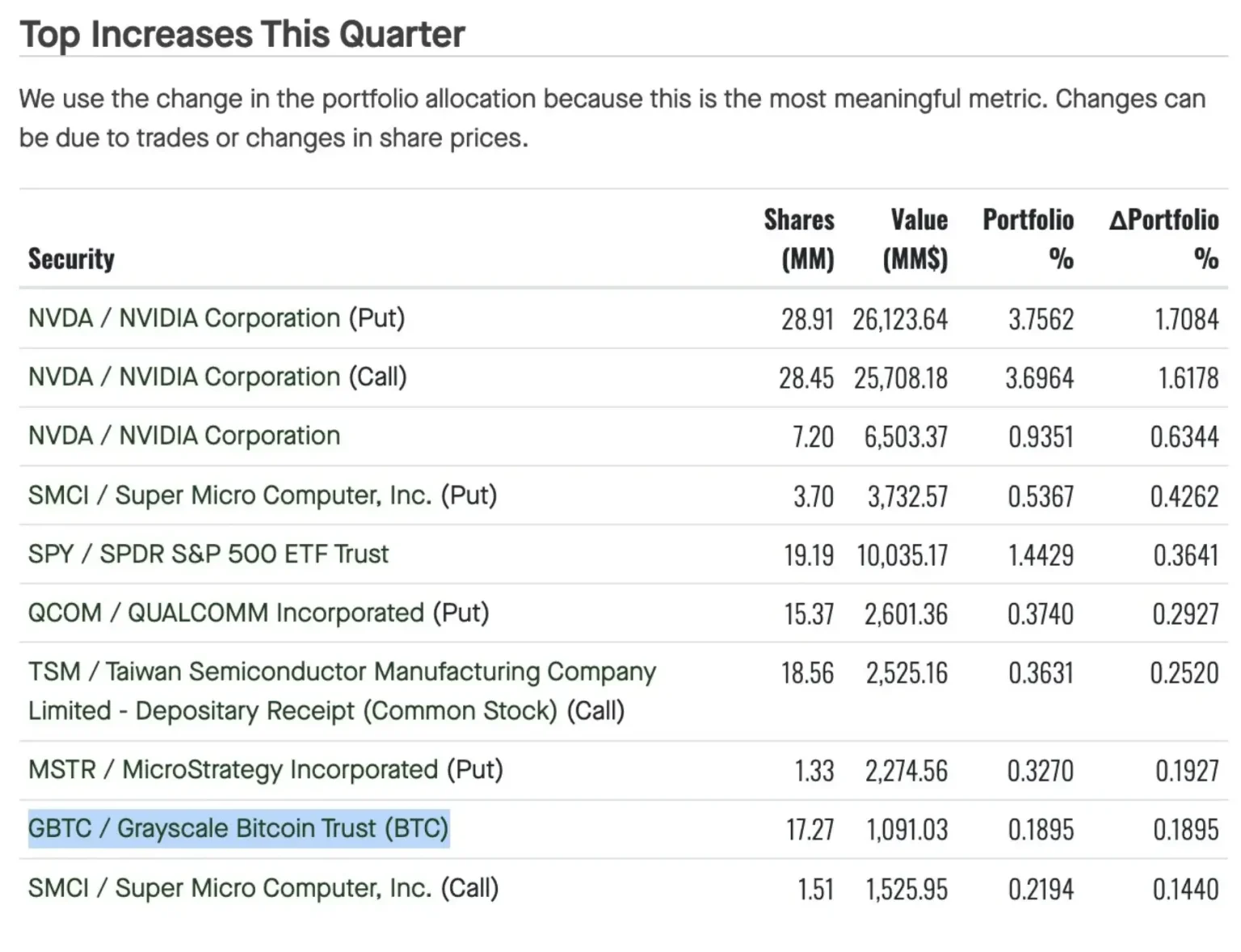Click the delta portfolio value 0.2927

click(1185, 614)
